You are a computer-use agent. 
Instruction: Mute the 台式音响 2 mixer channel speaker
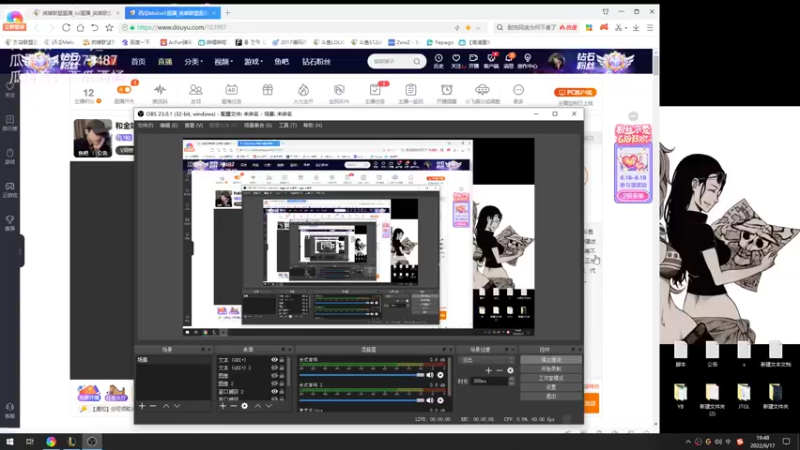click(430, 401)
